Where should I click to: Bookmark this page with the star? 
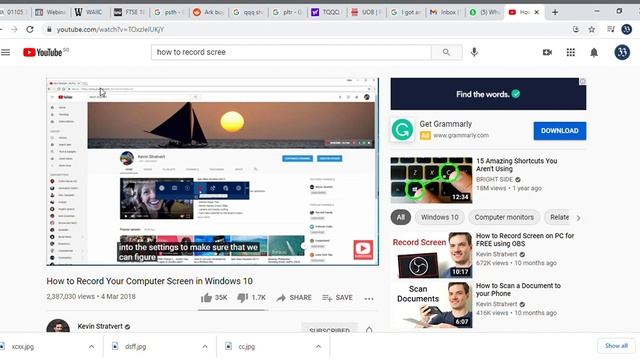(591, 29)
